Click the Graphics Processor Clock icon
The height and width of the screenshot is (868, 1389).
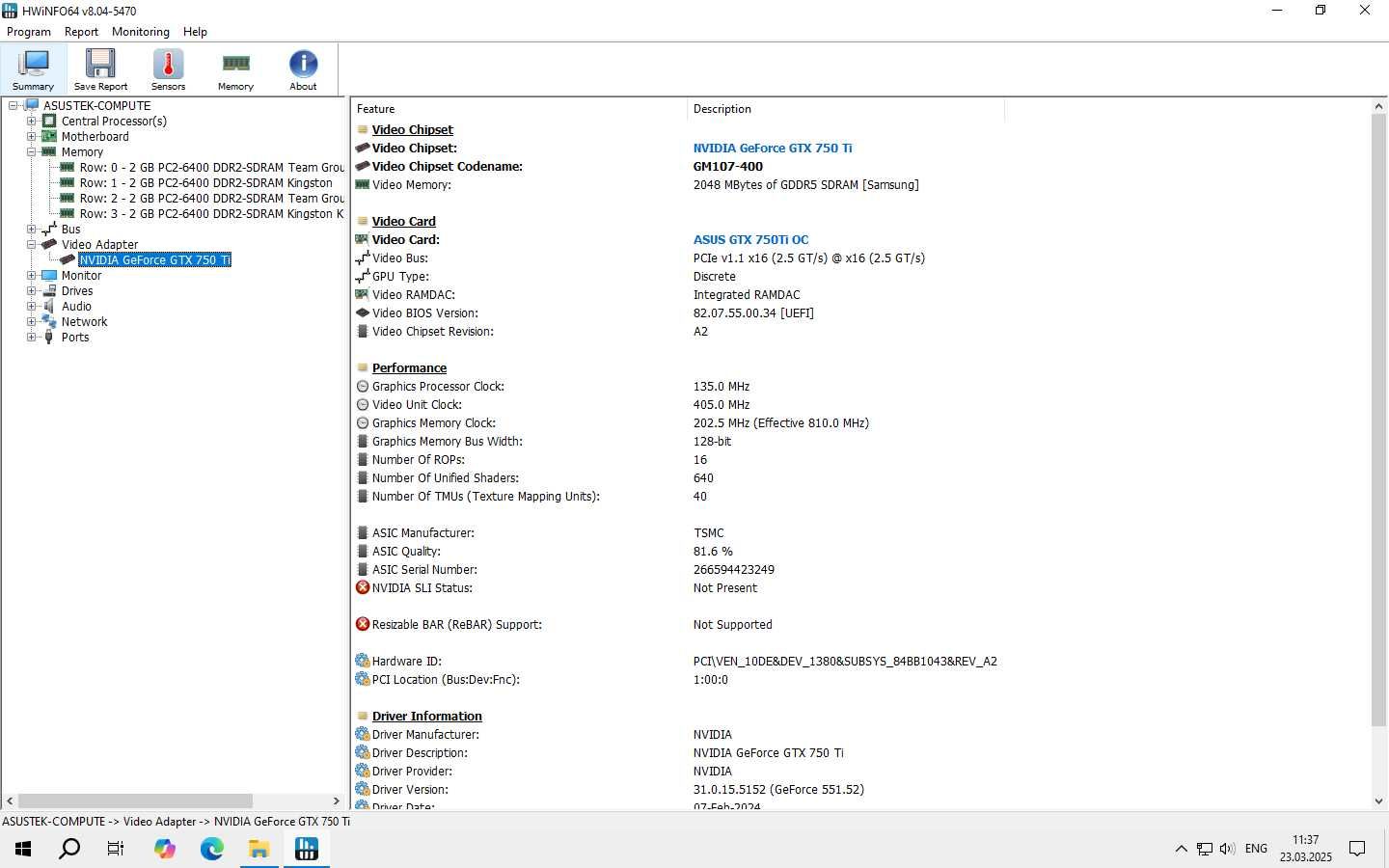(363, 387)
